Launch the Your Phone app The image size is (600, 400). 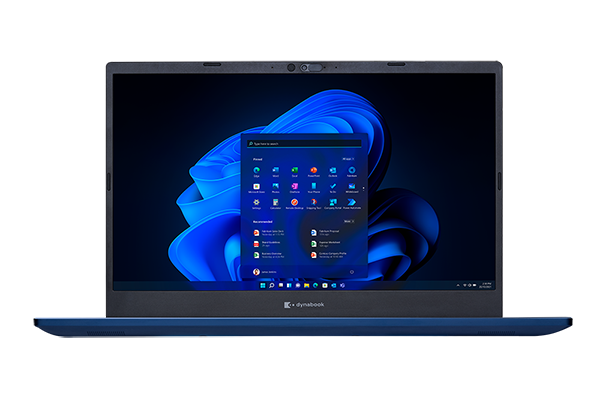pyautogui.click(x=314, y=188)
